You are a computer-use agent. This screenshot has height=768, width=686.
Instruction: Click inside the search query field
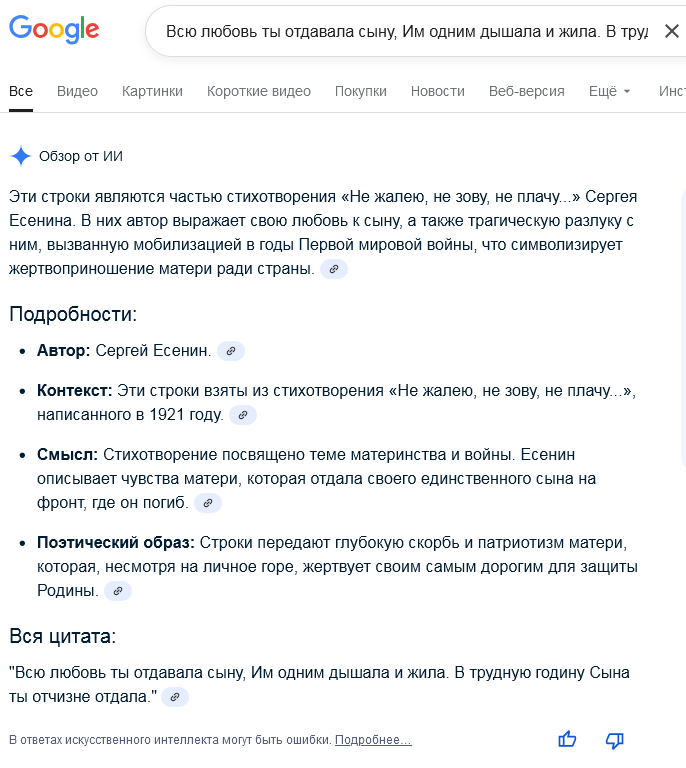406,31
